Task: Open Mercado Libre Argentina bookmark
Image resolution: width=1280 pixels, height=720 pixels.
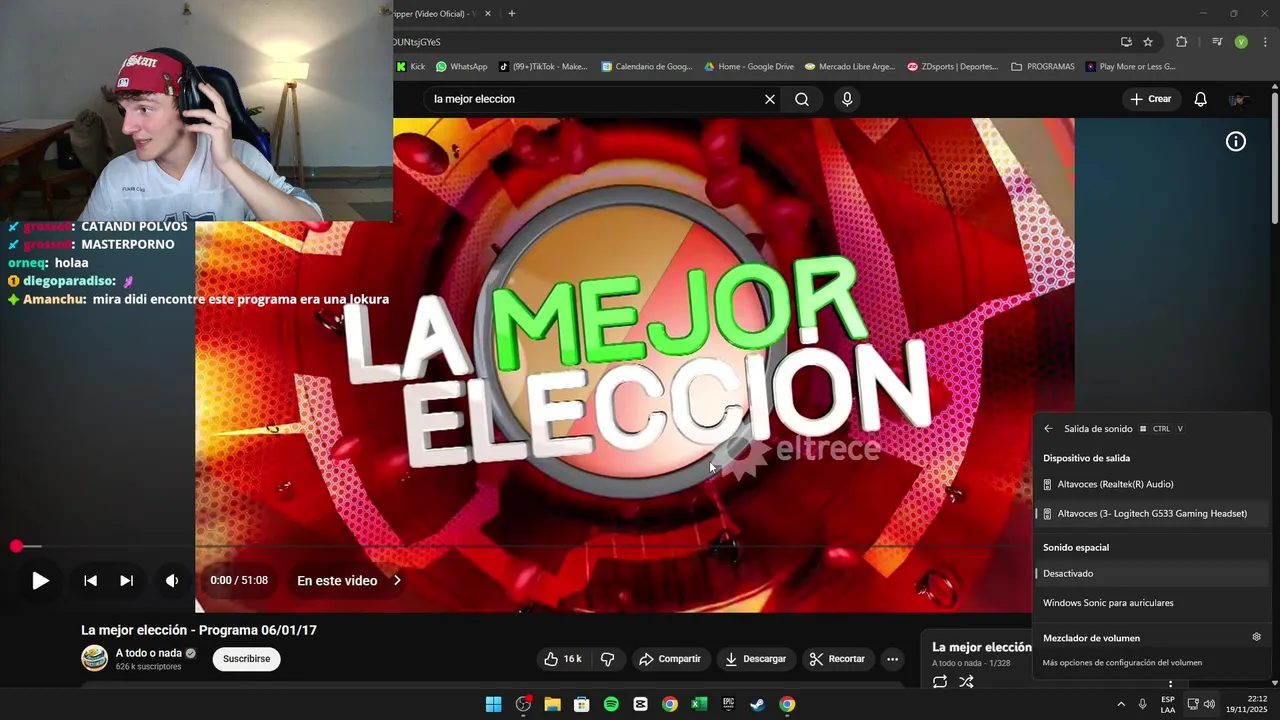Action: coord(850,67)
